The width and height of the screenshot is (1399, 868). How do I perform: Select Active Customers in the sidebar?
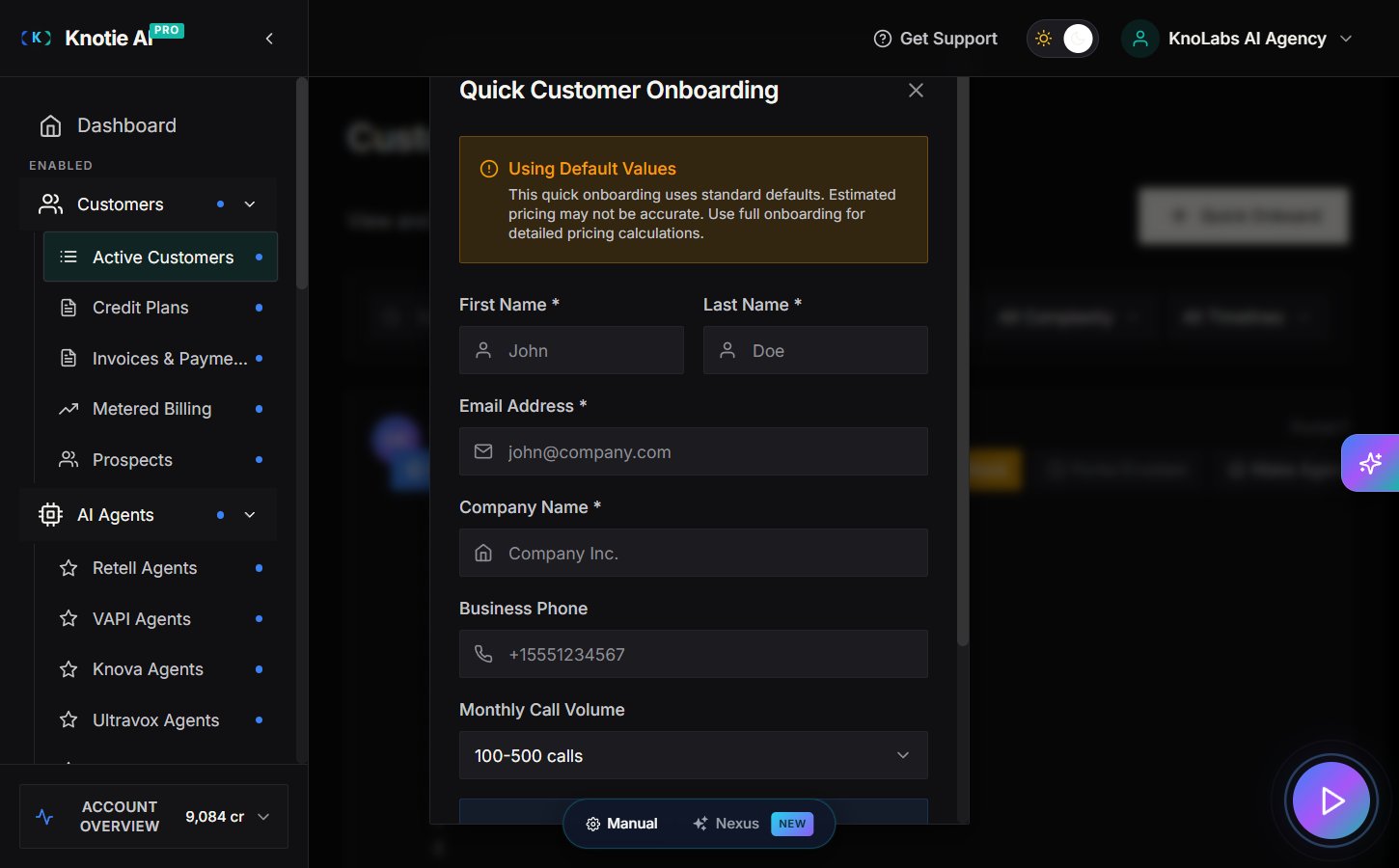160,257
